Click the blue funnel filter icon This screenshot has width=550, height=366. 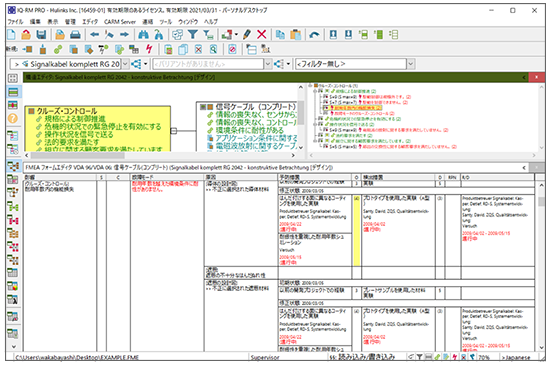[x=193, y=34]
